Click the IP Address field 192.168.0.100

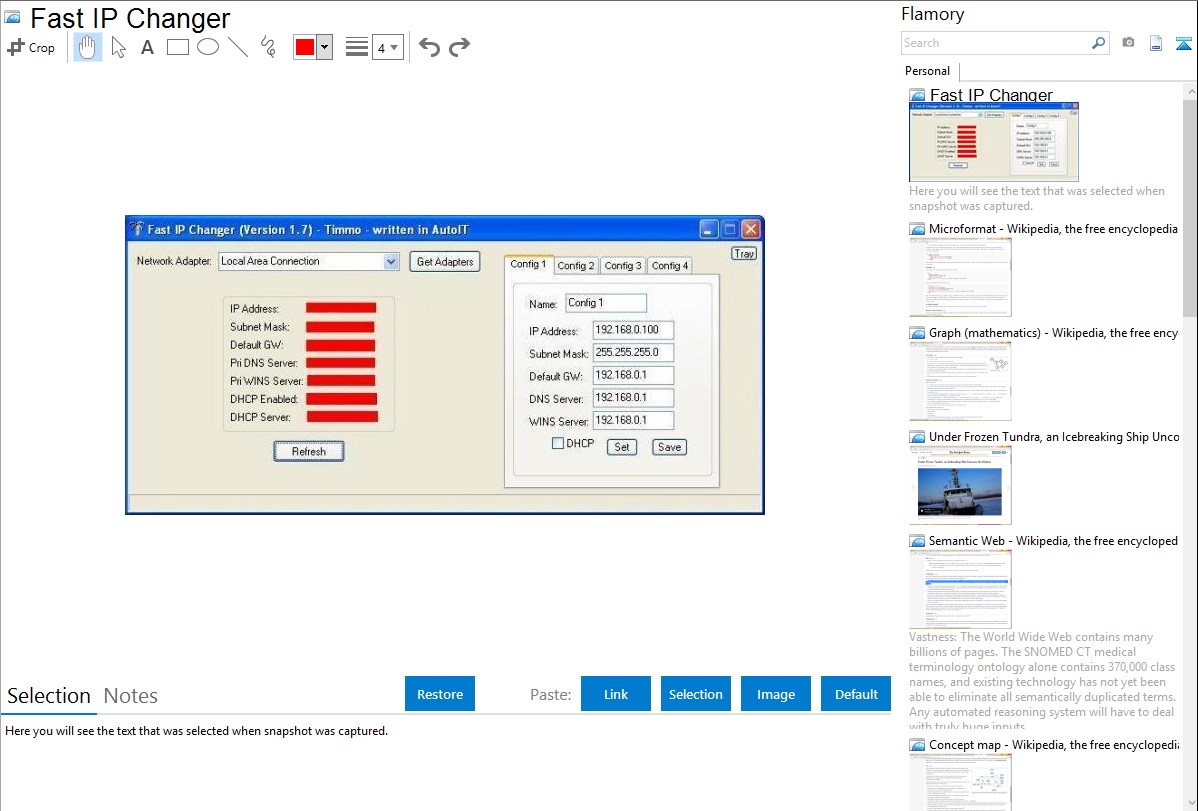(x=633, y=330)
